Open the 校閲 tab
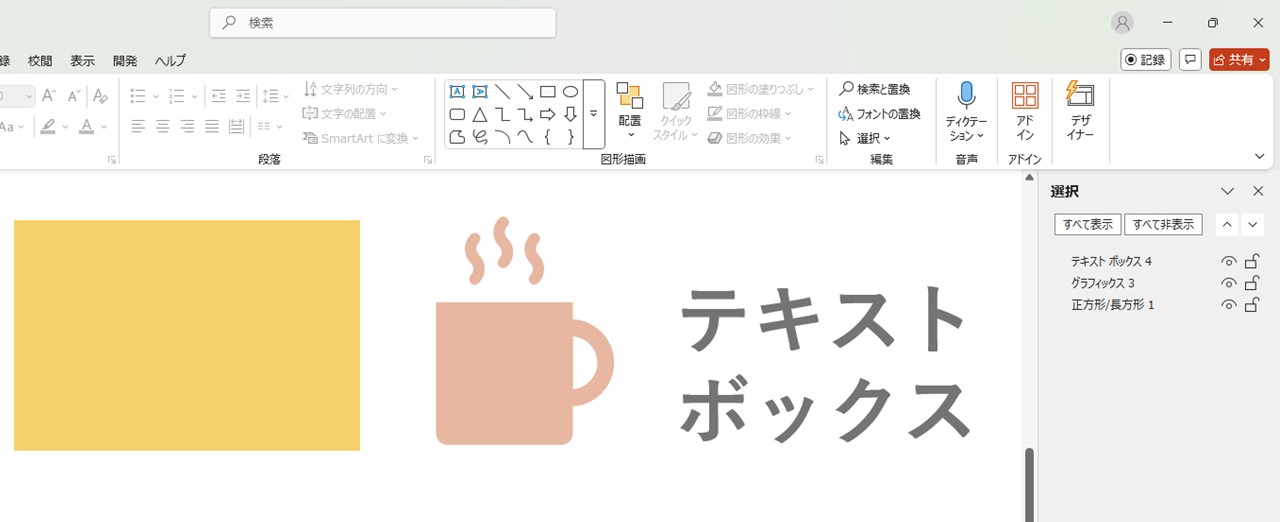The image size is (1280, 522). pos(40,60)
